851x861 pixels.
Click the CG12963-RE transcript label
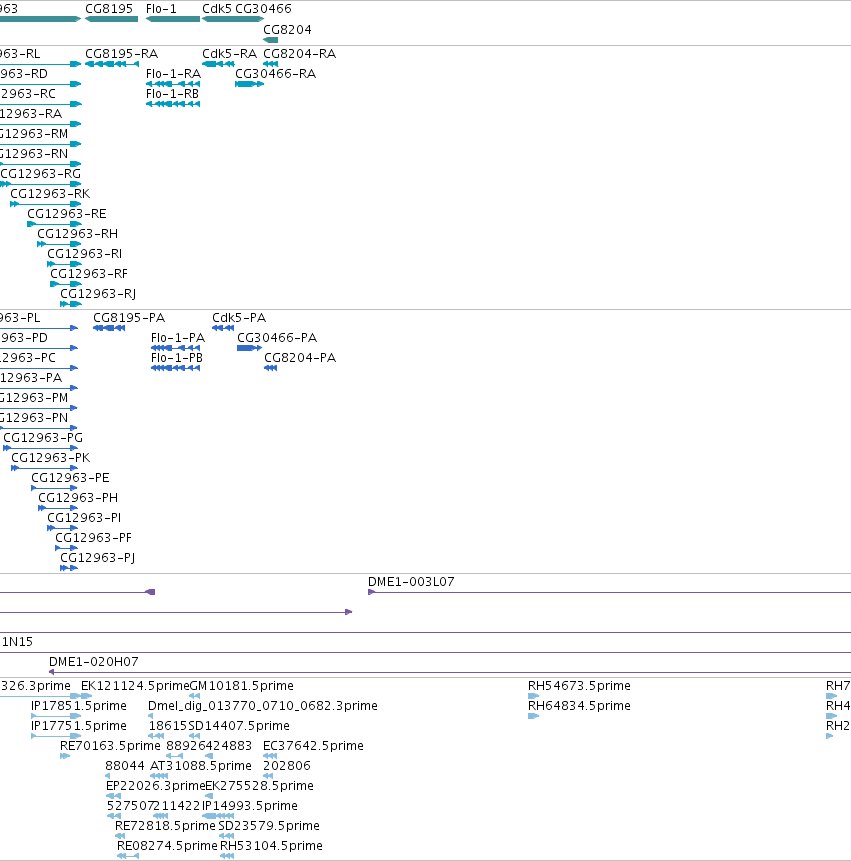point(67,214)
